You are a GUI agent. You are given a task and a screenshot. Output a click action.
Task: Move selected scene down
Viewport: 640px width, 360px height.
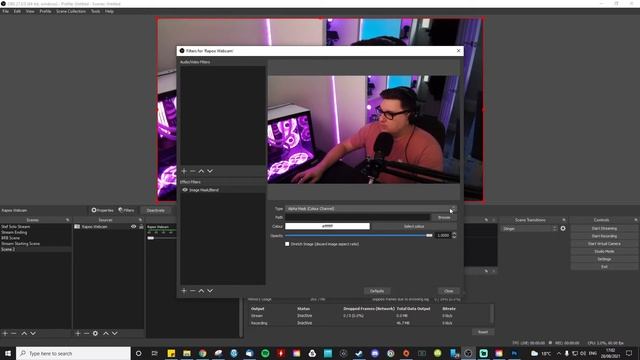[33, 333]
